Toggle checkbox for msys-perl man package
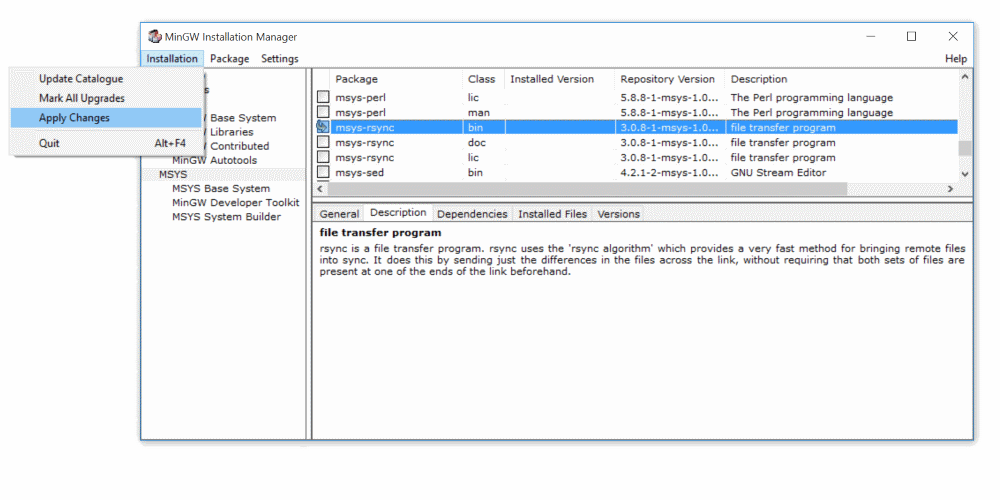Screen dimensions: 1000x500 [x=323, y=112]
